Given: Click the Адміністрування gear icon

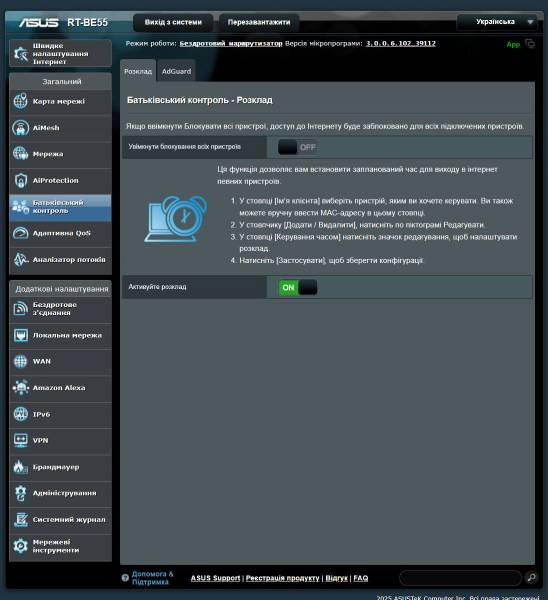Looking at the screenshot, I should click(x=21, y=493).
